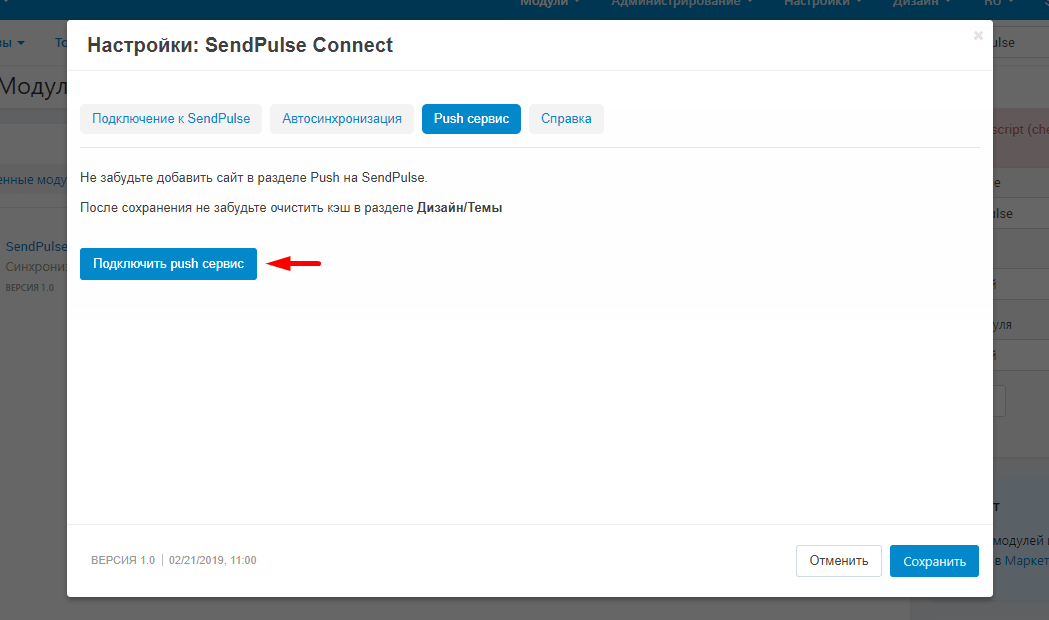Viewport: 1049px width, 620px height.
Task: Click the Подключить push сервис button
Action: pyautogui.click(x=169, y=264)
